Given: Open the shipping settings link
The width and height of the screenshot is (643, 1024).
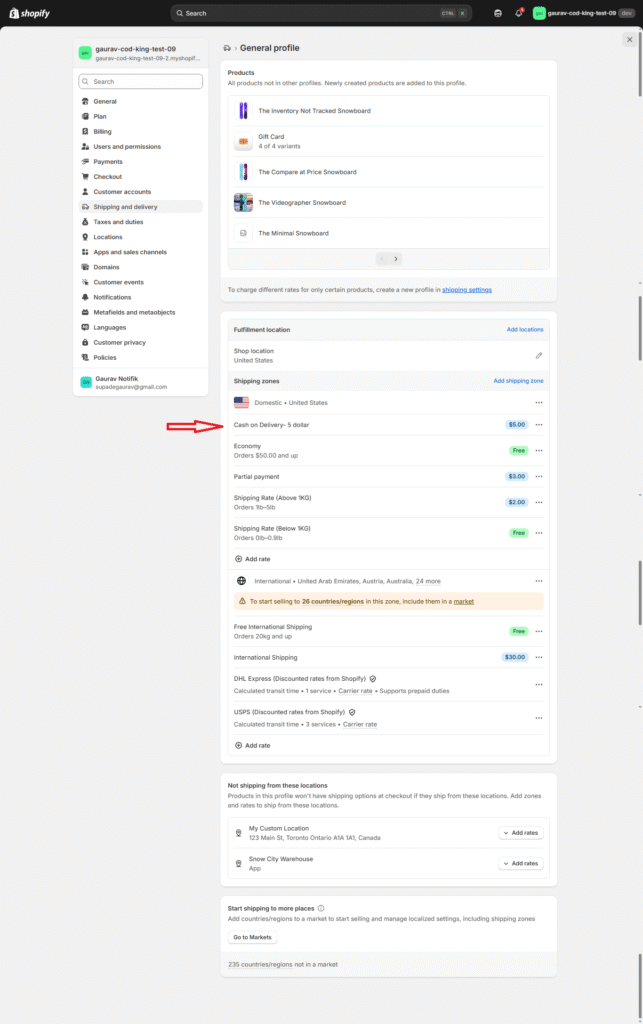Looking at the screenshot, I should tap(467, 290).
